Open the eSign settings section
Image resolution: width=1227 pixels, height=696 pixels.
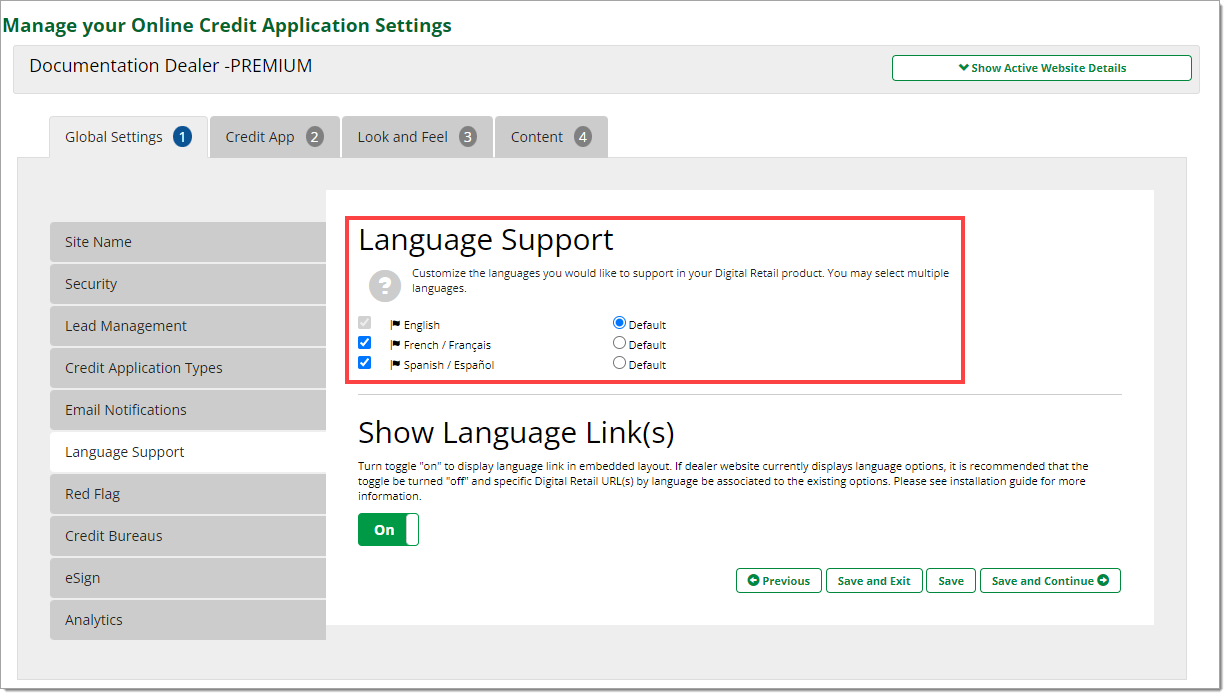click(188, 578)
